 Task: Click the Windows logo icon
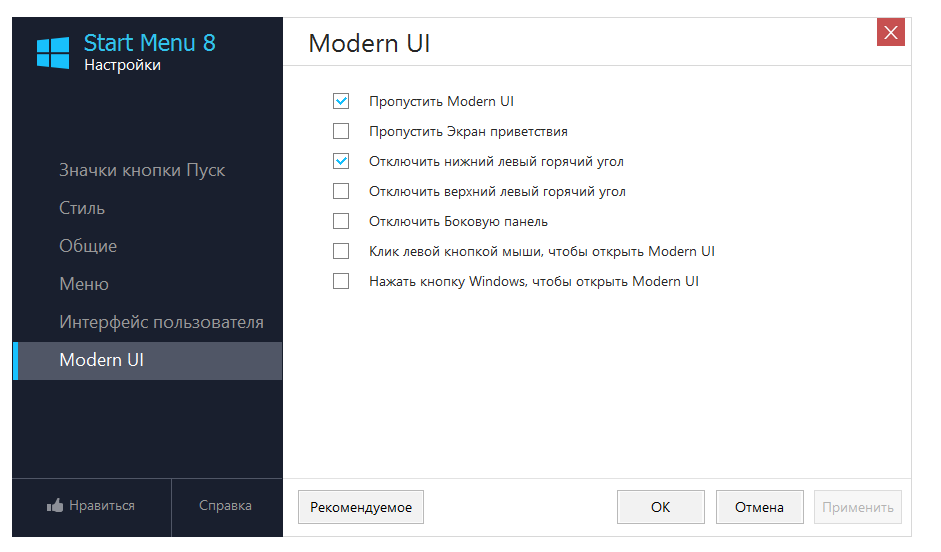[53, 53]
